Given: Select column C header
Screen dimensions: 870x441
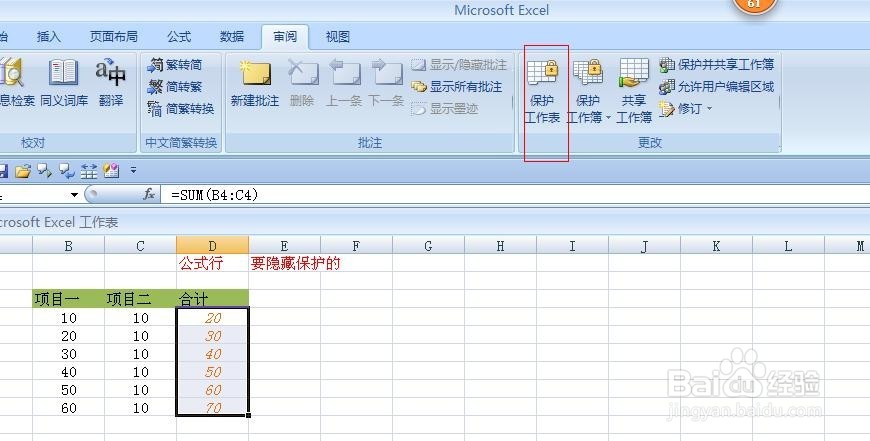Looking at the screenshot, I should coord(140,246).
